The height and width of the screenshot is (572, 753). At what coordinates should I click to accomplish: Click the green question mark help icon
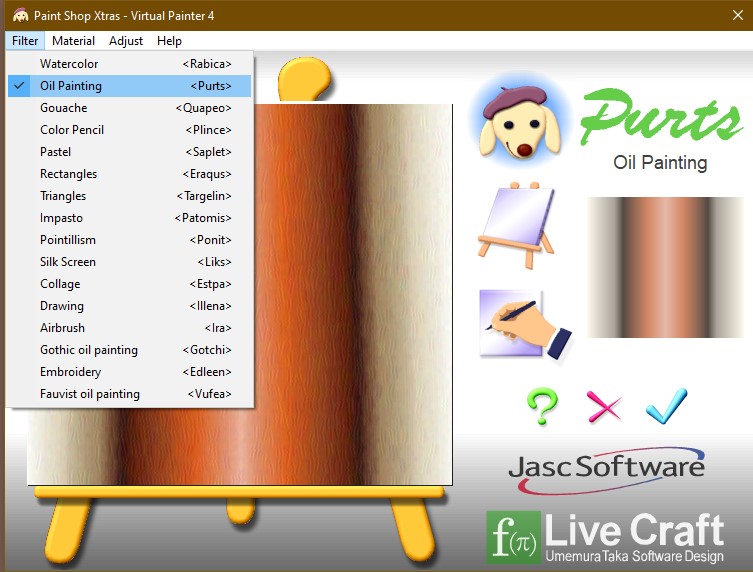543,406
